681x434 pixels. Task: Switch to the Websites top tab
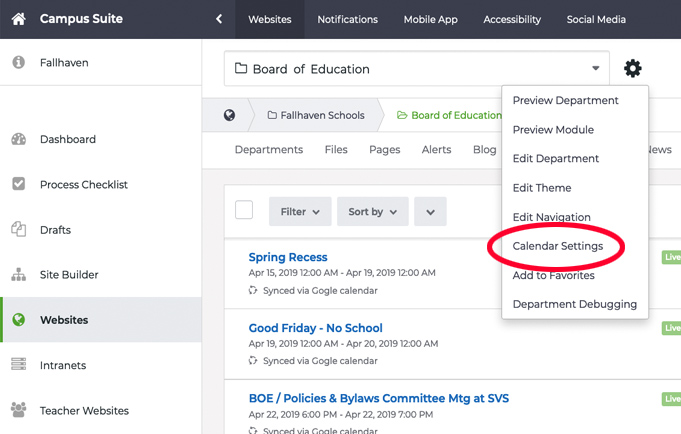click(270, 20)
